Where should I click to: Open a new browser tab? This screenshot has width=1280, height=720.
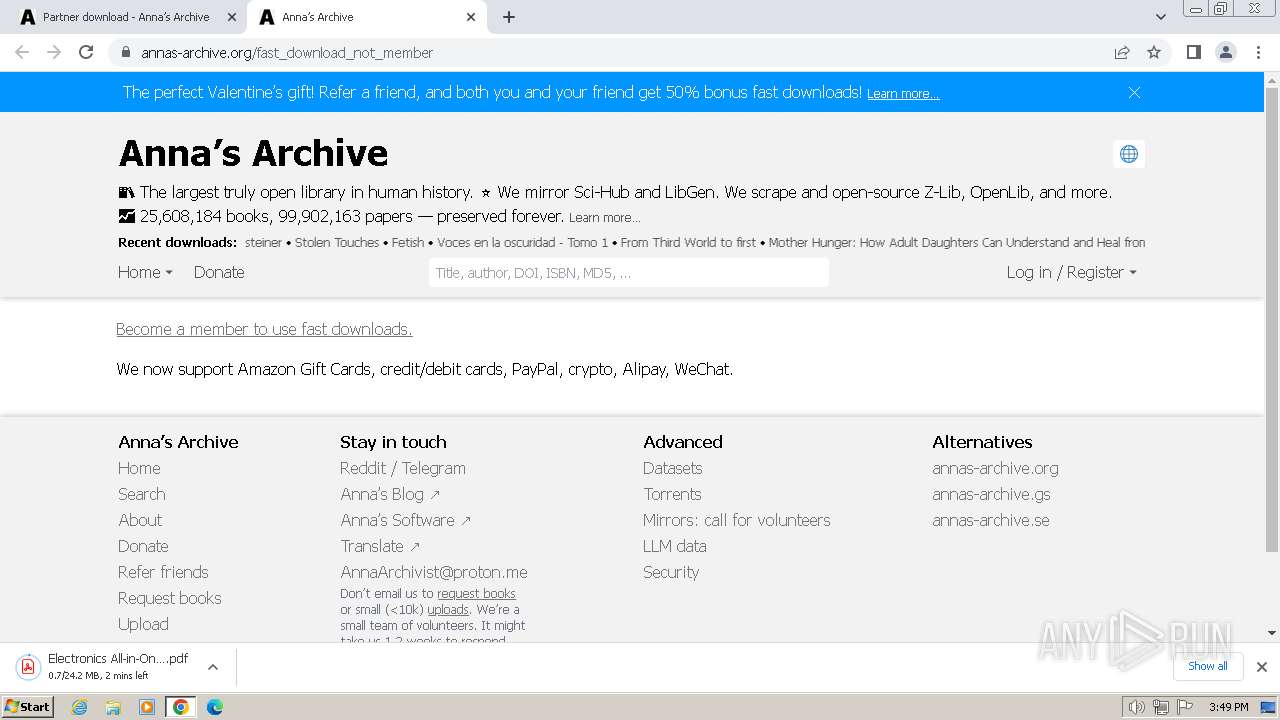pos(508,17)
